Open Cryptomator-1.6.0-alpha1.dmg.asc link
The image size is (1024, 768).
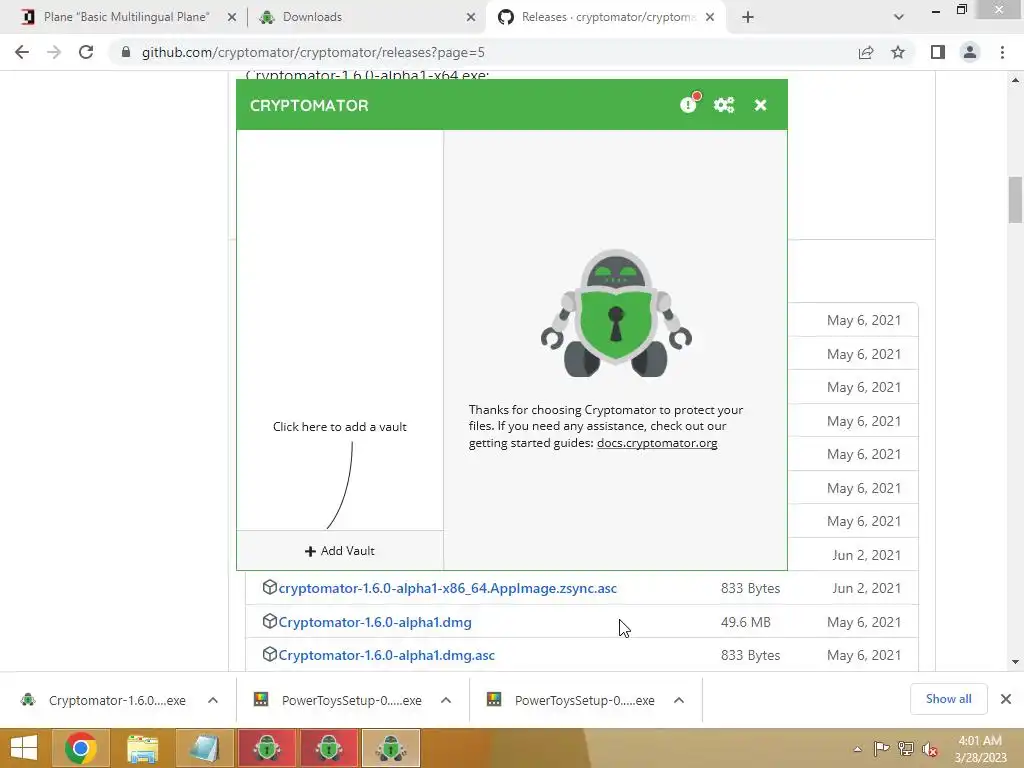387,655
